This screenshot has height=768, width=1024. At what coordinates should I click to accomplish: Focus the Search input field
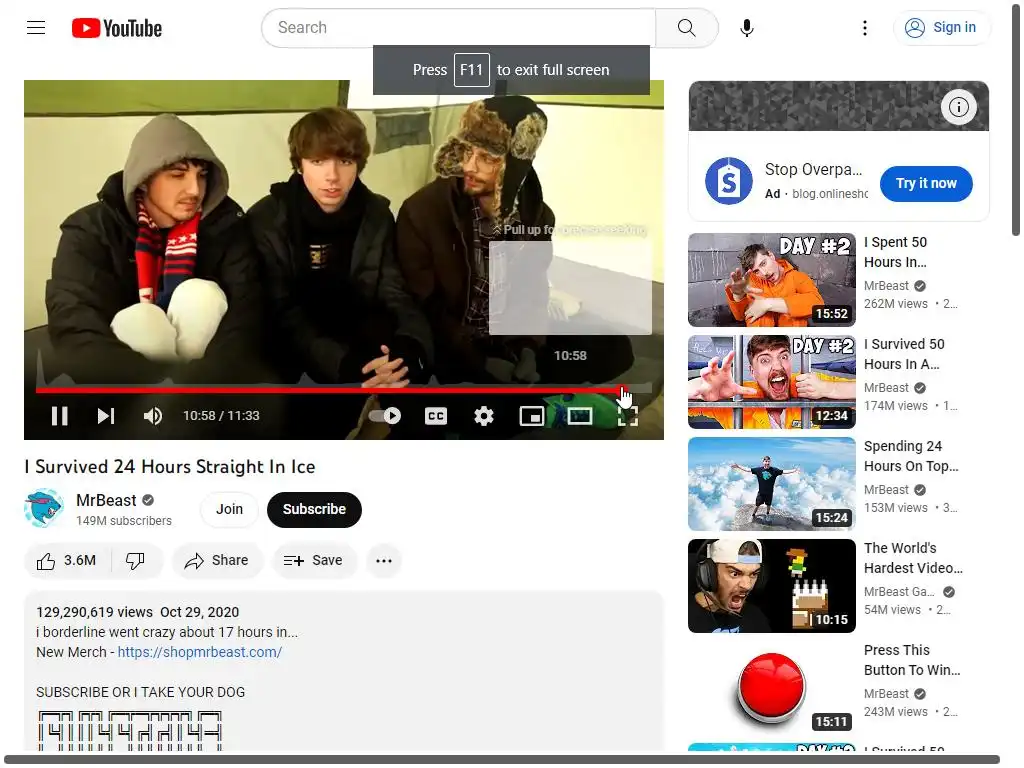459,27
